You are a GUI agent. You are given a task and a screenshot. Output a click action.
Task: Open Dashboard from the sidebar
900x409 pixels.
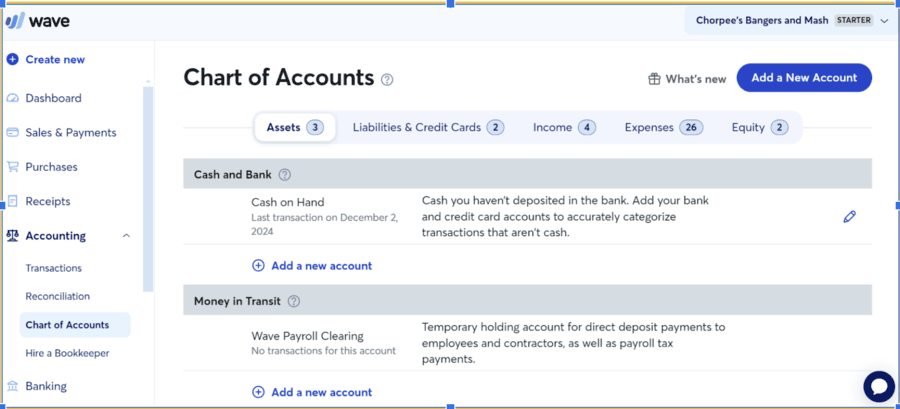(x=53, y=98)
